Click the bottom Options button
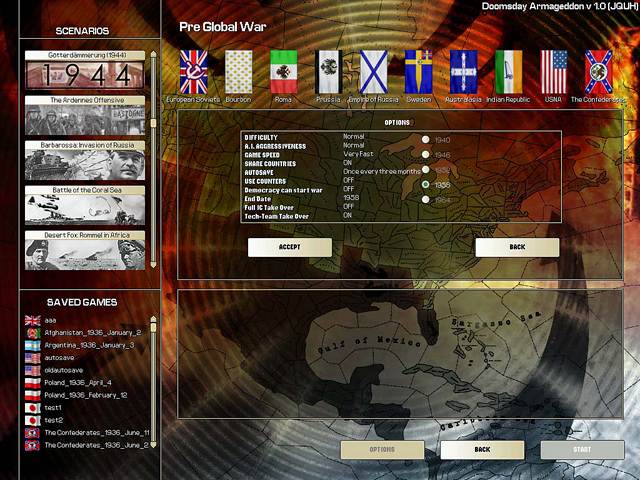This screenshot has height=480, width=640. 382,449
